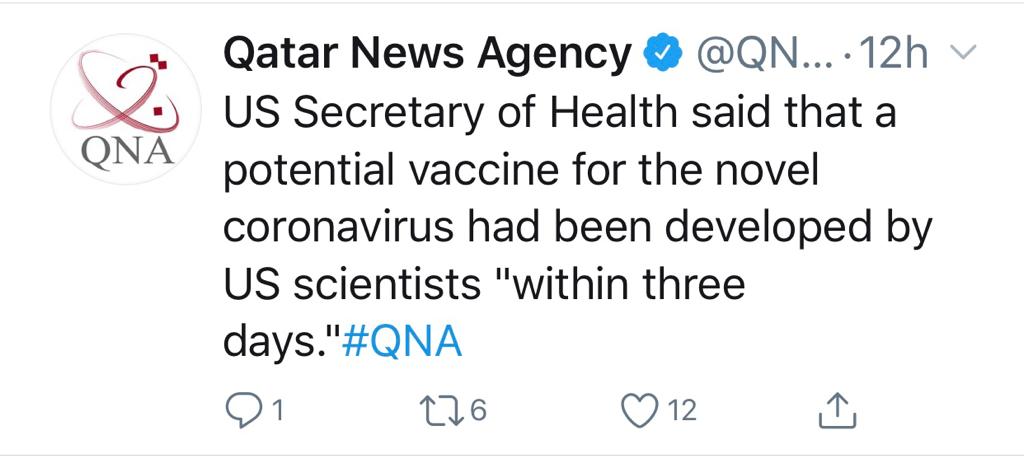Click the "QNA" lettering inside the avatar
The image size is (1024, 459).
pyautogui.click(x=128, y=154)
